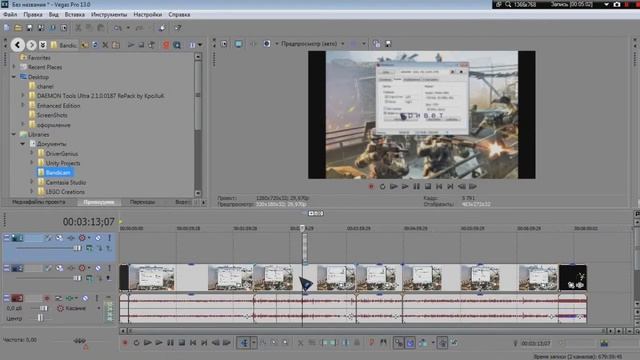Open the Undo history dropdown arrow
The height and width of the screenshot is (360, 640).
point(128,28)
